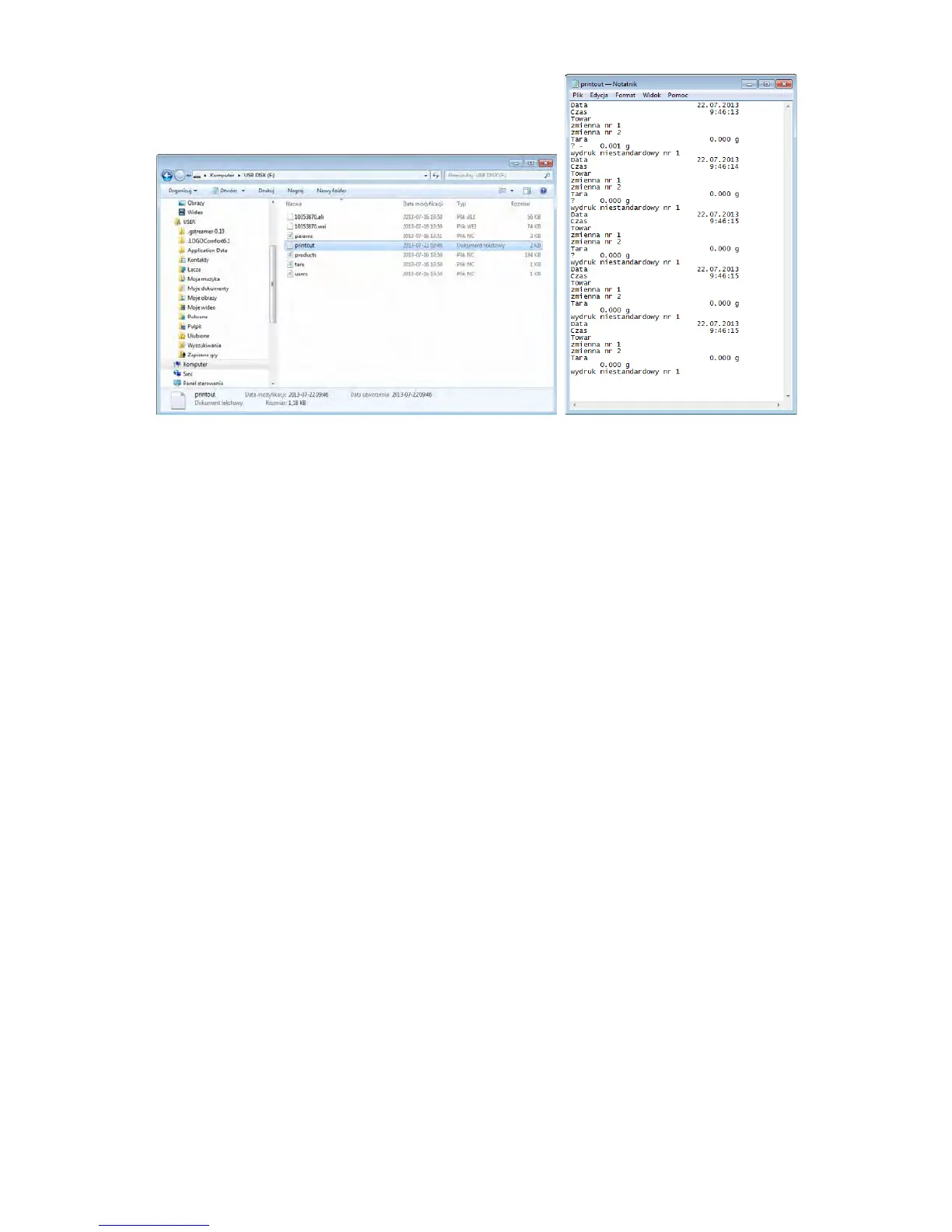
Task: Click the Notatnik vertical scrollbar down arrow
Action: (x=788, y=397)
